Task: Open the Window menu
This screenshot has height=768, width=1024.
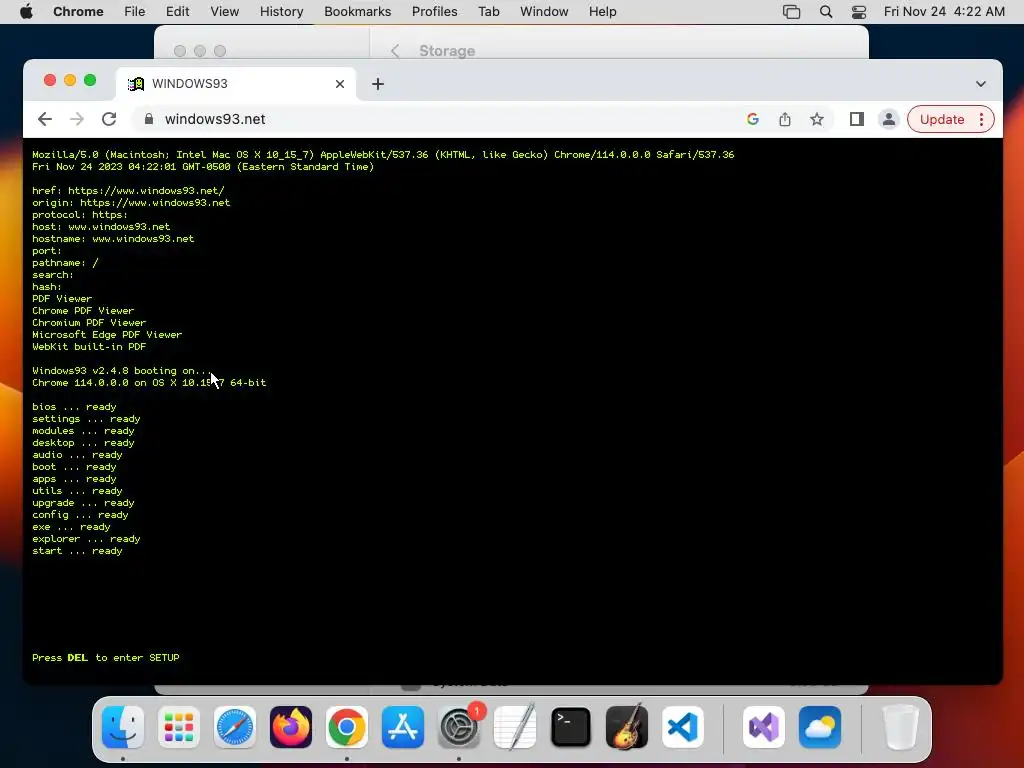Action: click(x=544, y=11)
